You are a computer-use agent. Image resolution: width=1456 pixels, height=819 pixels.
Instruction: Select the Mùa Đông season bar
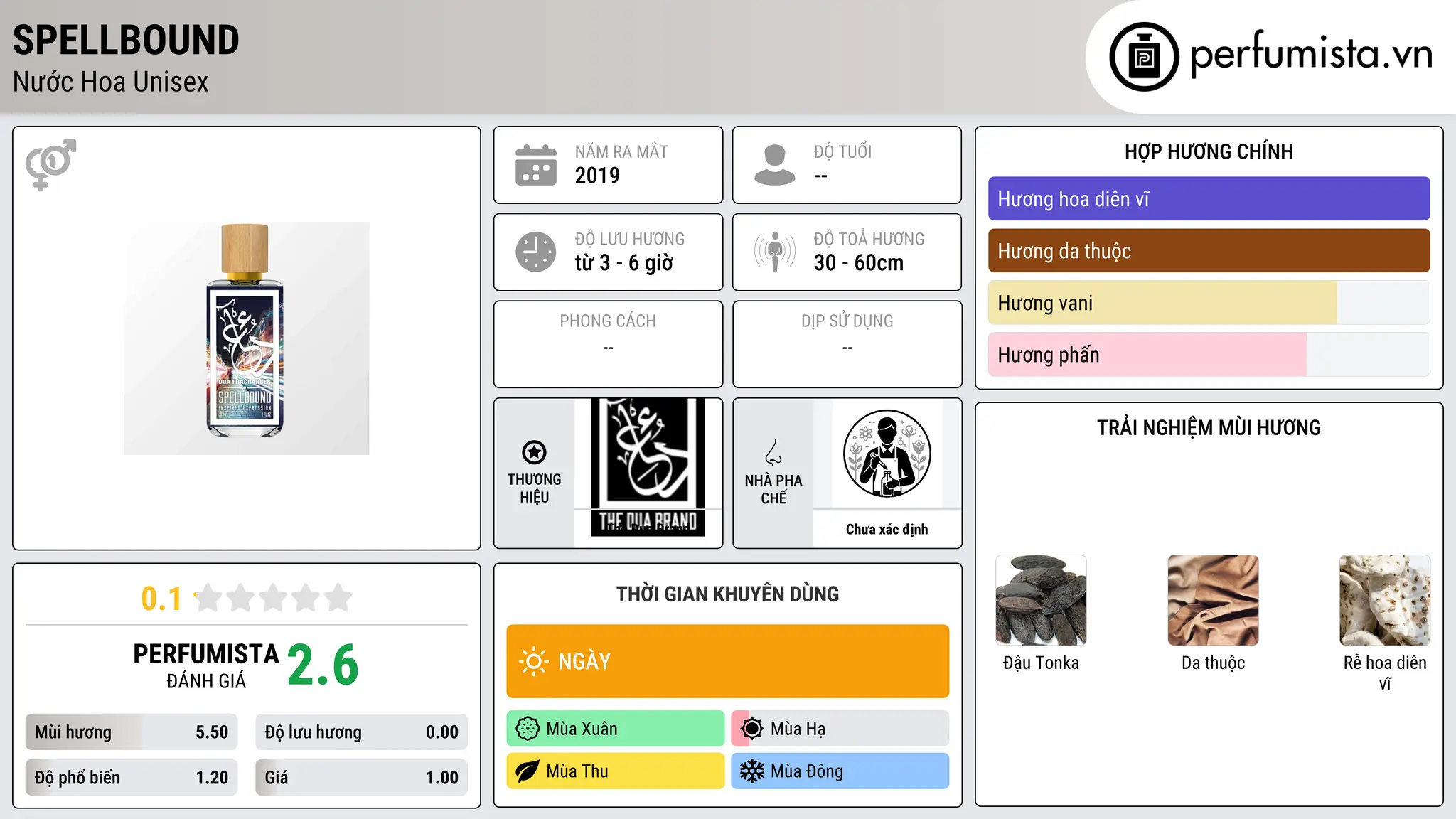pos(840,771)
